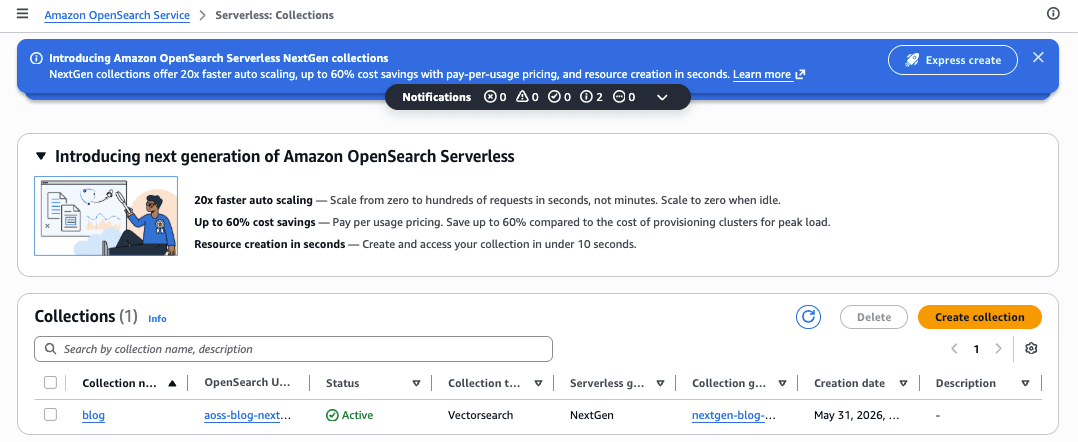This screenshot has height=442, width=1078.
Task: Go to next page of collections
Action: click(x=998, y=349)
